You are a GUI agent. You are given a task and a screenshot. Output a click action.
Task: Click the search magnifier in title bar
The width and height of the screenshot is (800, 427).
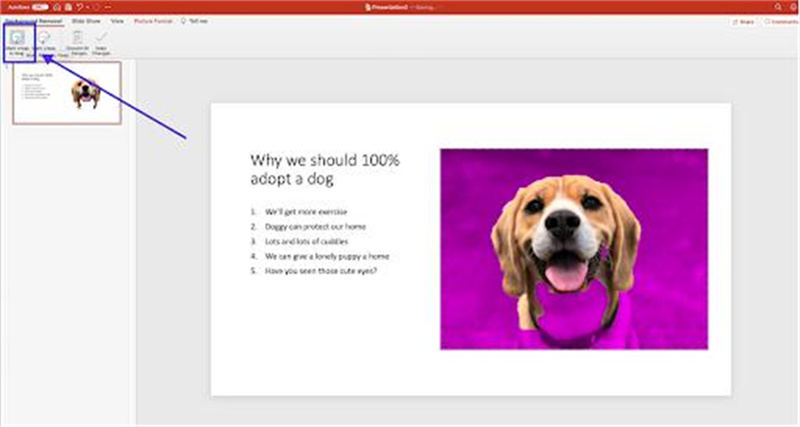[778, 7]
